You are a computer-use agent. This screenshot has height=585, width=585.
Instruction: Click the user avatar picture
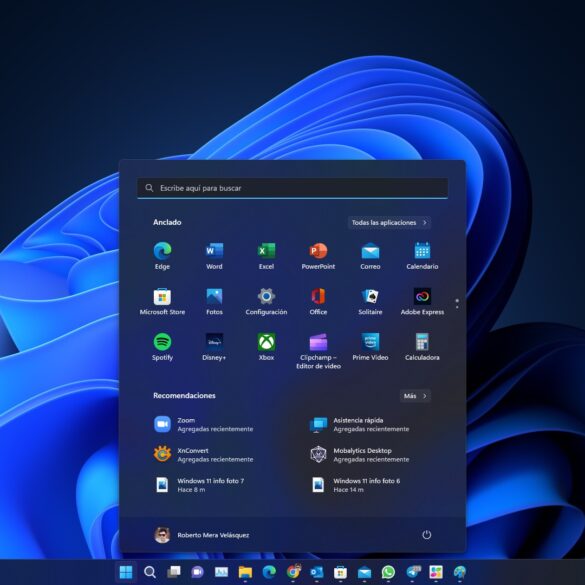click(162, 535)
